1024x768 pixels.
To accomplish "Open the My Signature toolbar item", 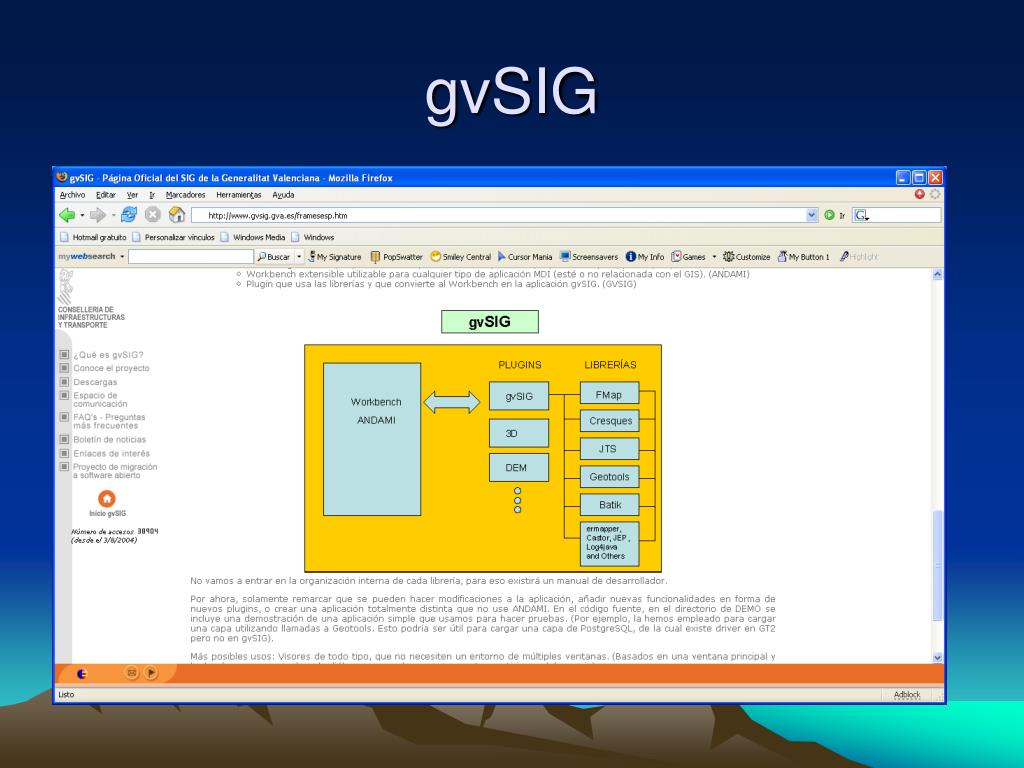I will click(334, 257).
